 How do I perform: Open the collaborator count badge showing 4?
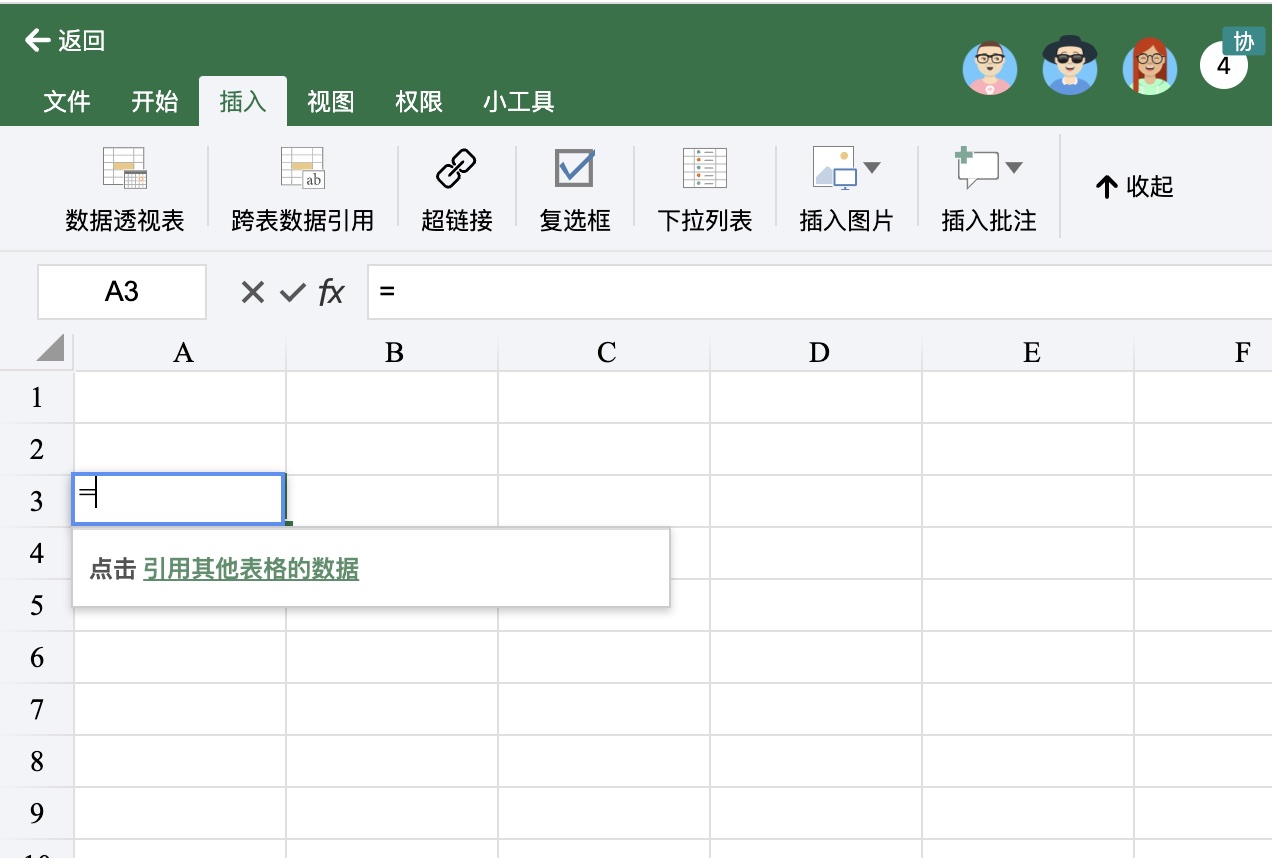coord(1223,67)
